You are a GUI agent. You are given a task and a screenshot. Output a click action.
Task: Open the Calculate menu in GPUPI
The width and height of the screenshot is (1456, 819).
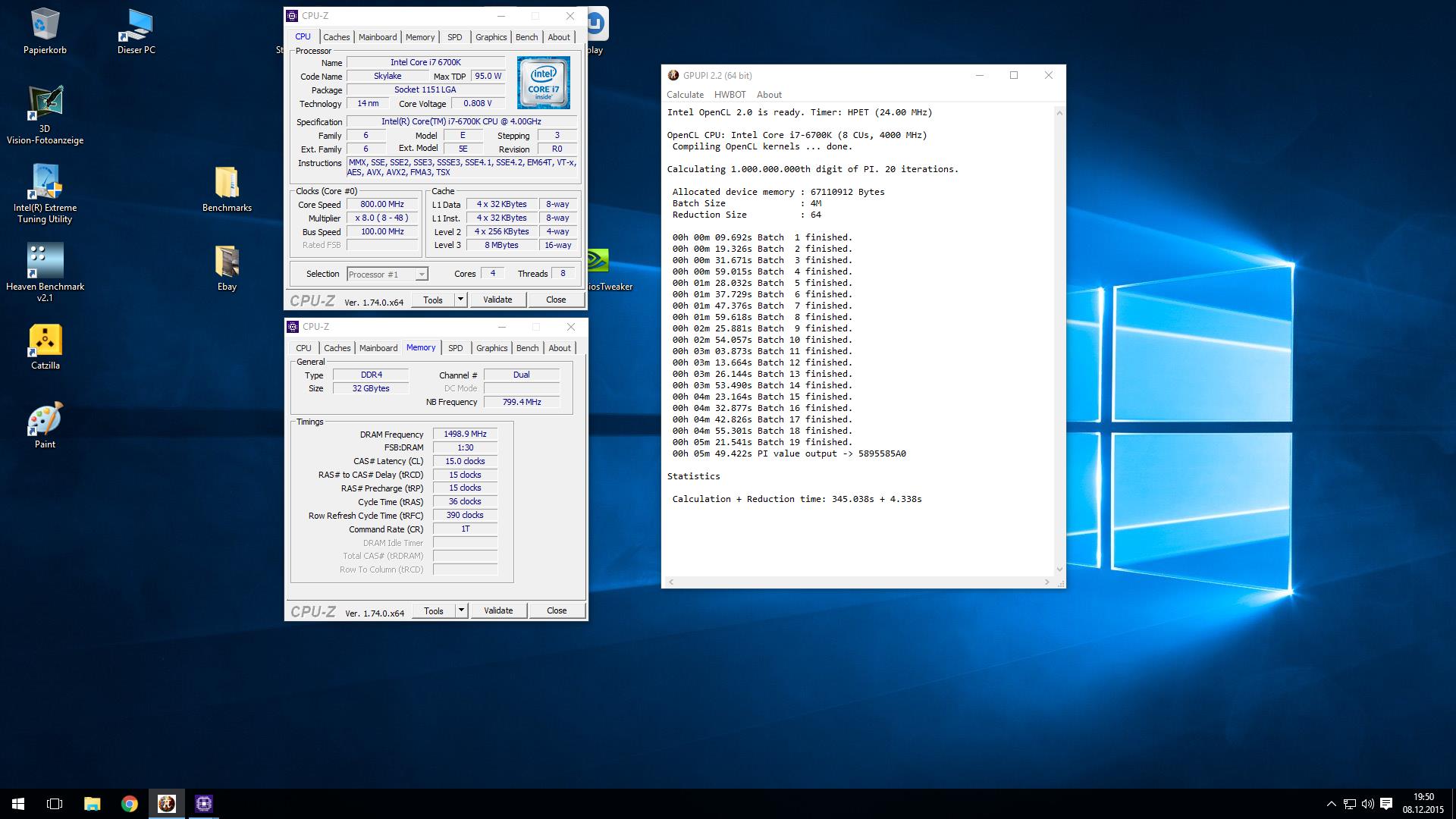tap(685, 95)
